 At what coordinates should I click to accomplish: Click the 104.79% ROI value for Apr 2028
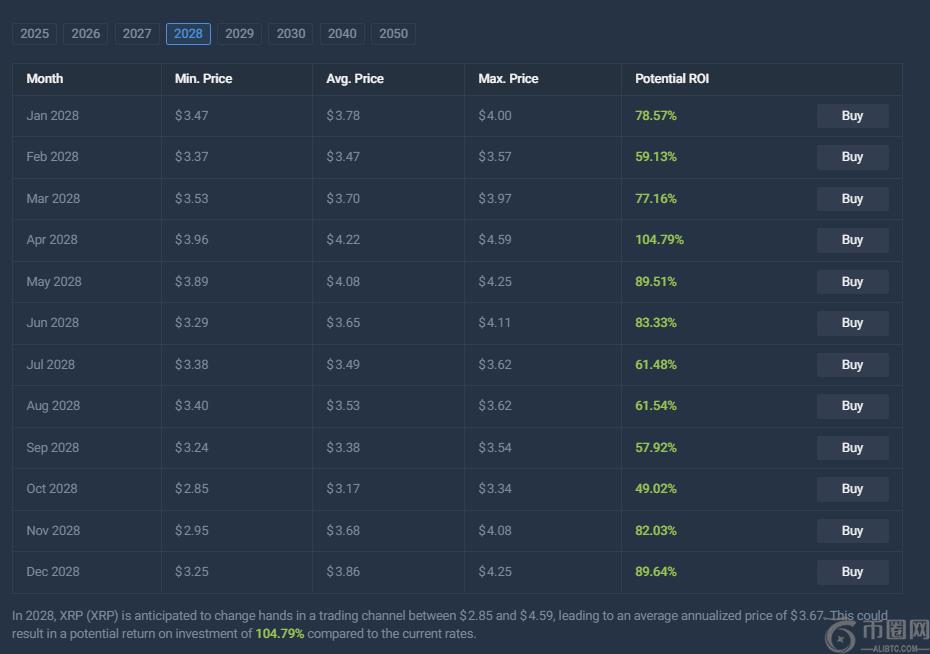[659, 240]
